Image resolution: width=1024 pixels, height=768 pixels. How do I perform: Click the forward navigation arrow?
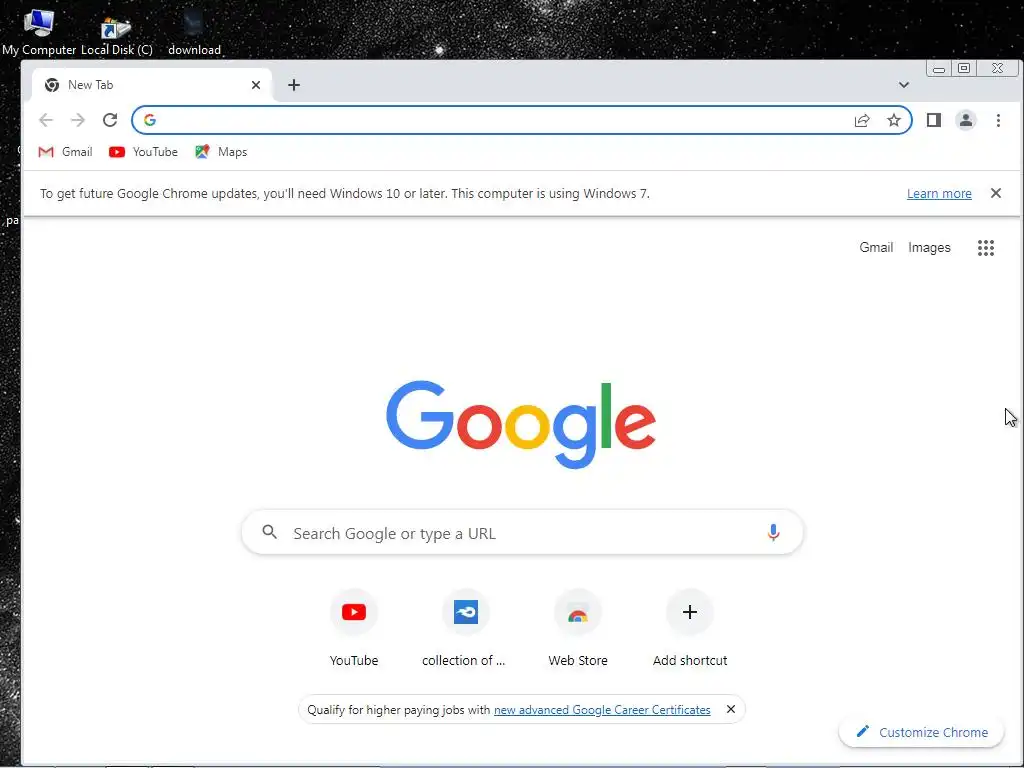[x=78, y=120]
